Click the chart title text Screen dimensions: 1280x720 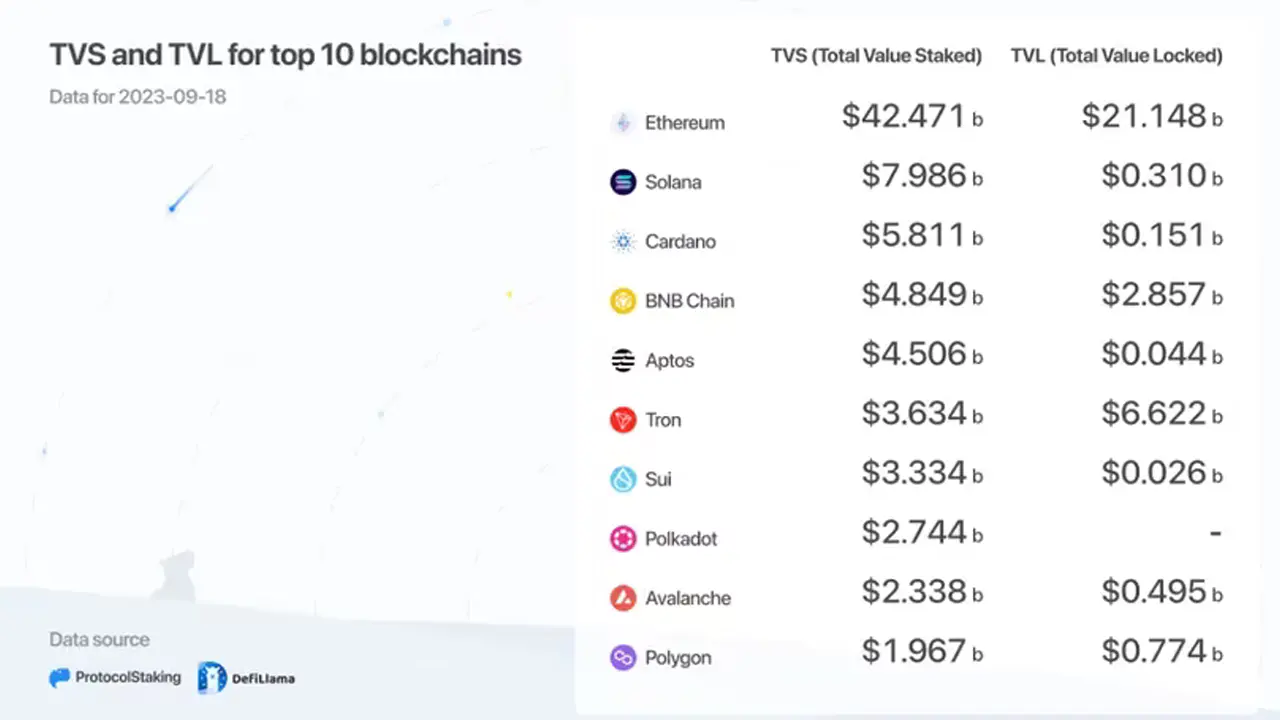(285, 54)
